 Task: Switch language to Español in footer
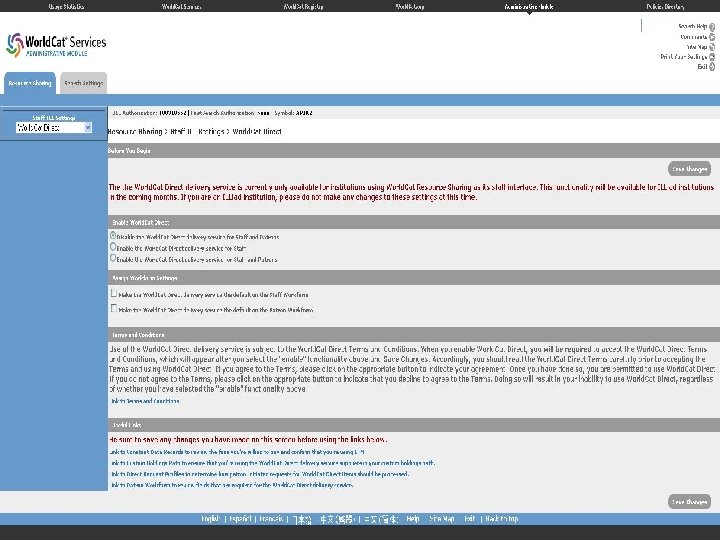(240, 519)
